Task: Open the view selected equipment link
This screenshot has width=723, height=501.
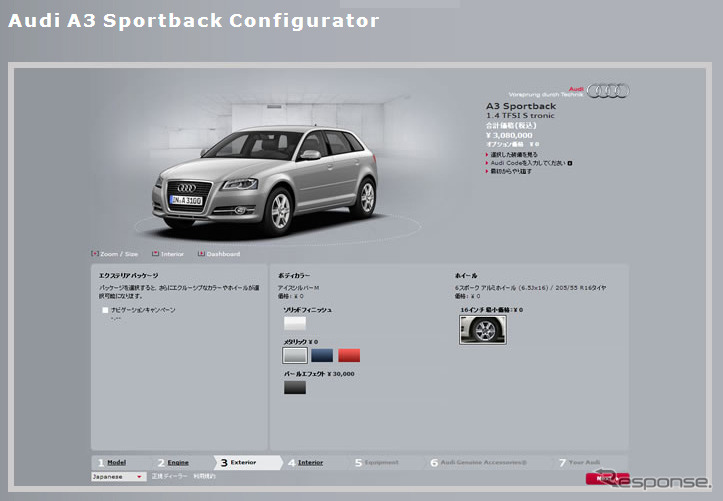Action: click(514, 155)
